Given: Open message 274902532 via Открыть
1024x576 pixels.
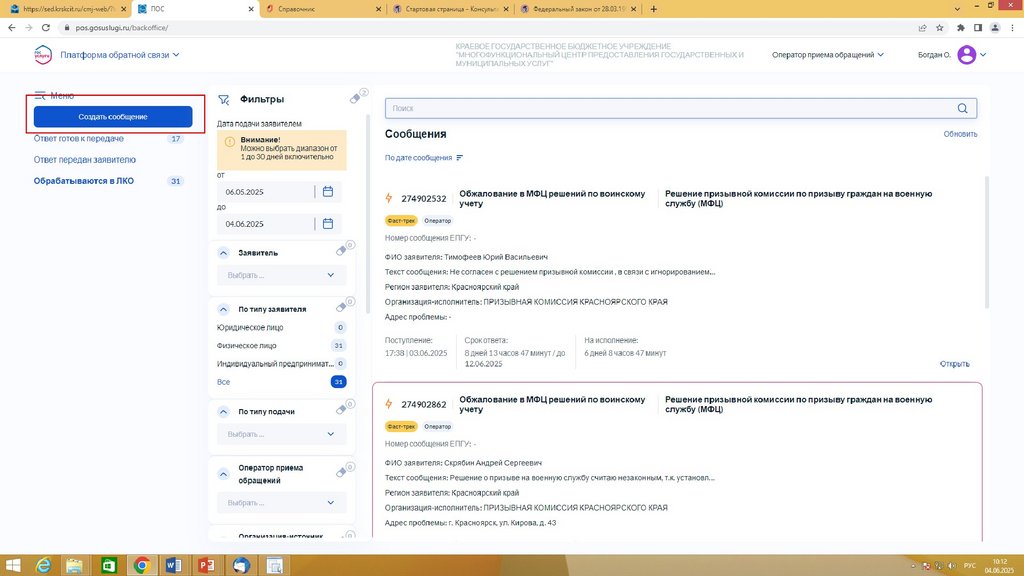Looking at the screenshot, I should 954,364.
